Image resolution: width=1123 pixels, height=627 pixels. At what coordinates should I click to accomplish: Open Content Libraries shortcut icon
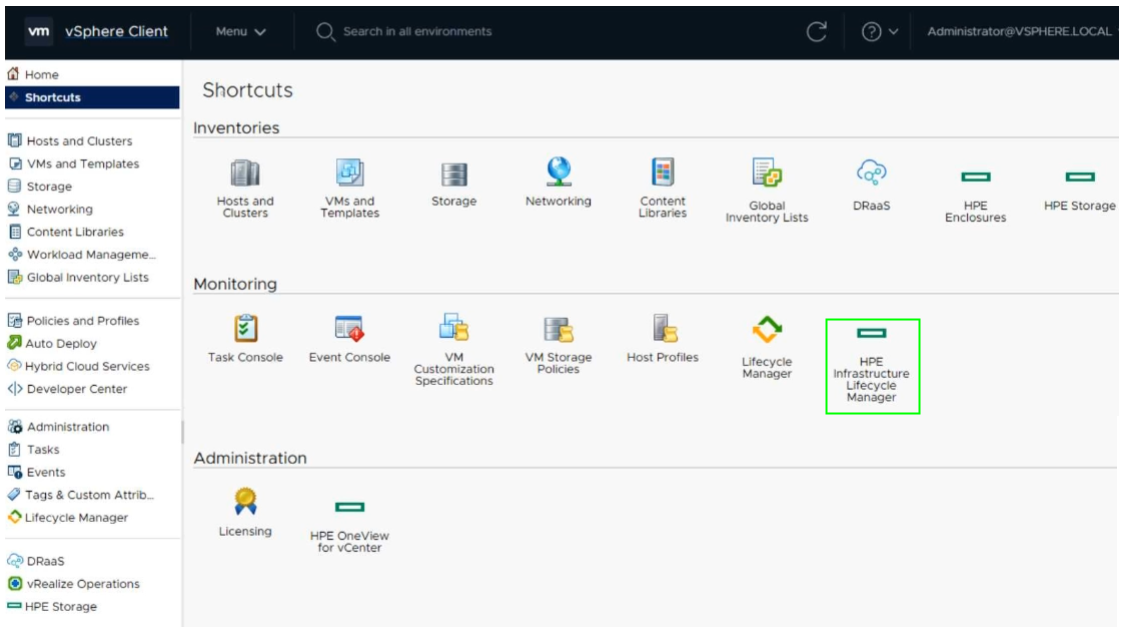point(662,173)
